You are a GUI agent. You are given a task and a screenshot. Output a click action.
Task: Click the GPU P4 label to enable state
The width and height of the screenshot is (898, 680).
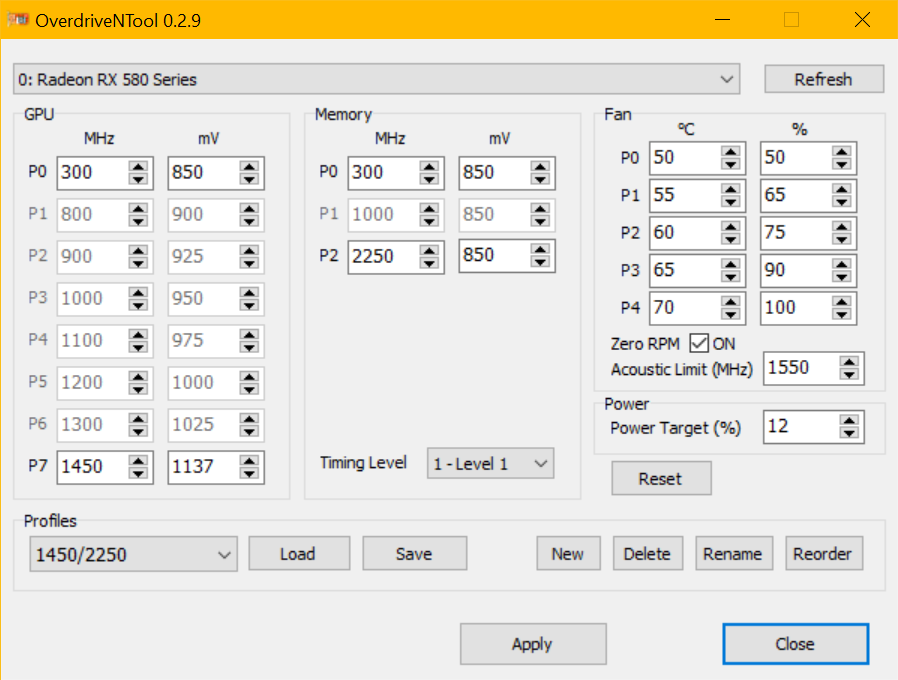38,340
